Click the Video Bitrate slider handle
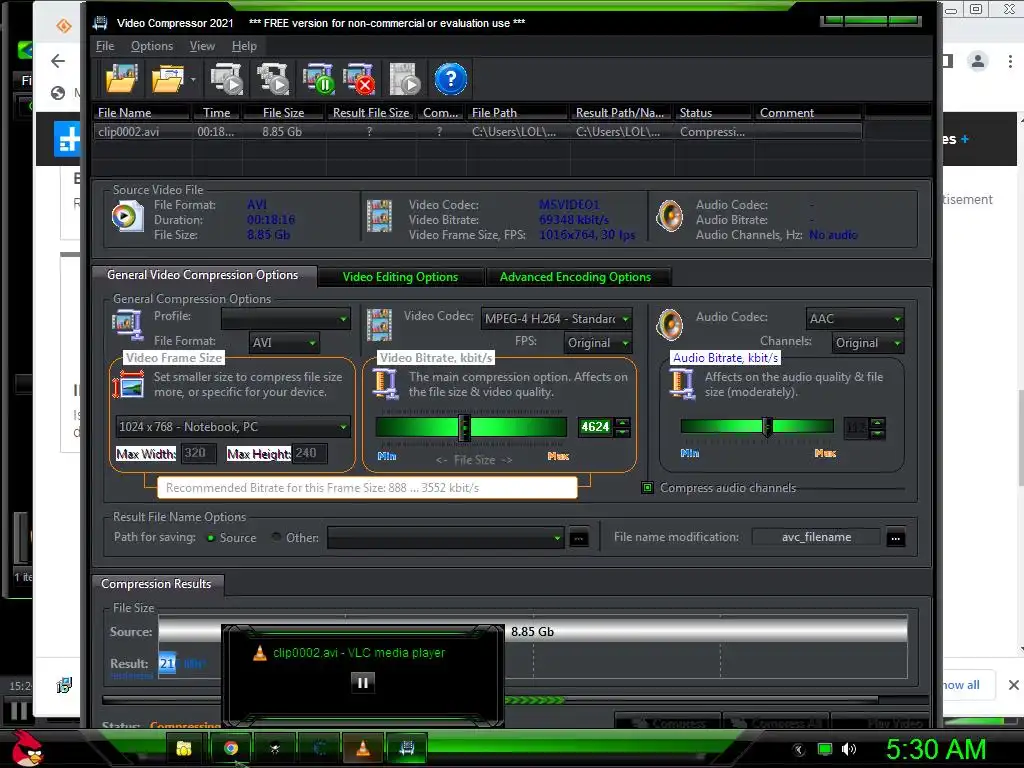This screenshot has height=768, width=1024. [464, 428]
